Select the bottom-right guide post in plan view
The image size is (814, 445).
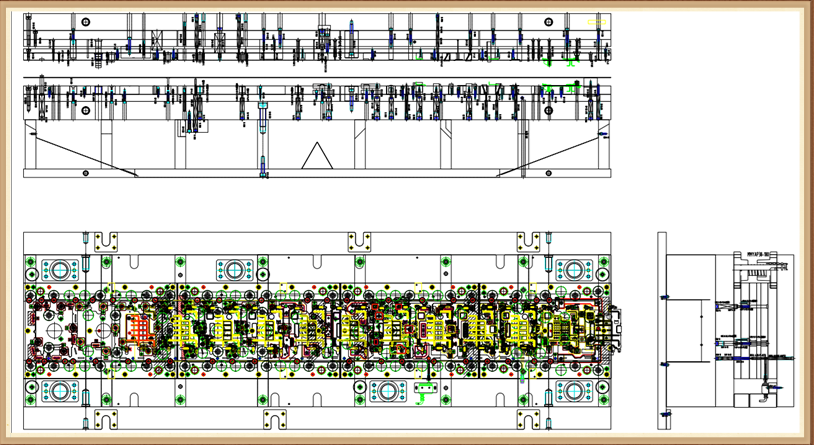click(x=574, y=390)
